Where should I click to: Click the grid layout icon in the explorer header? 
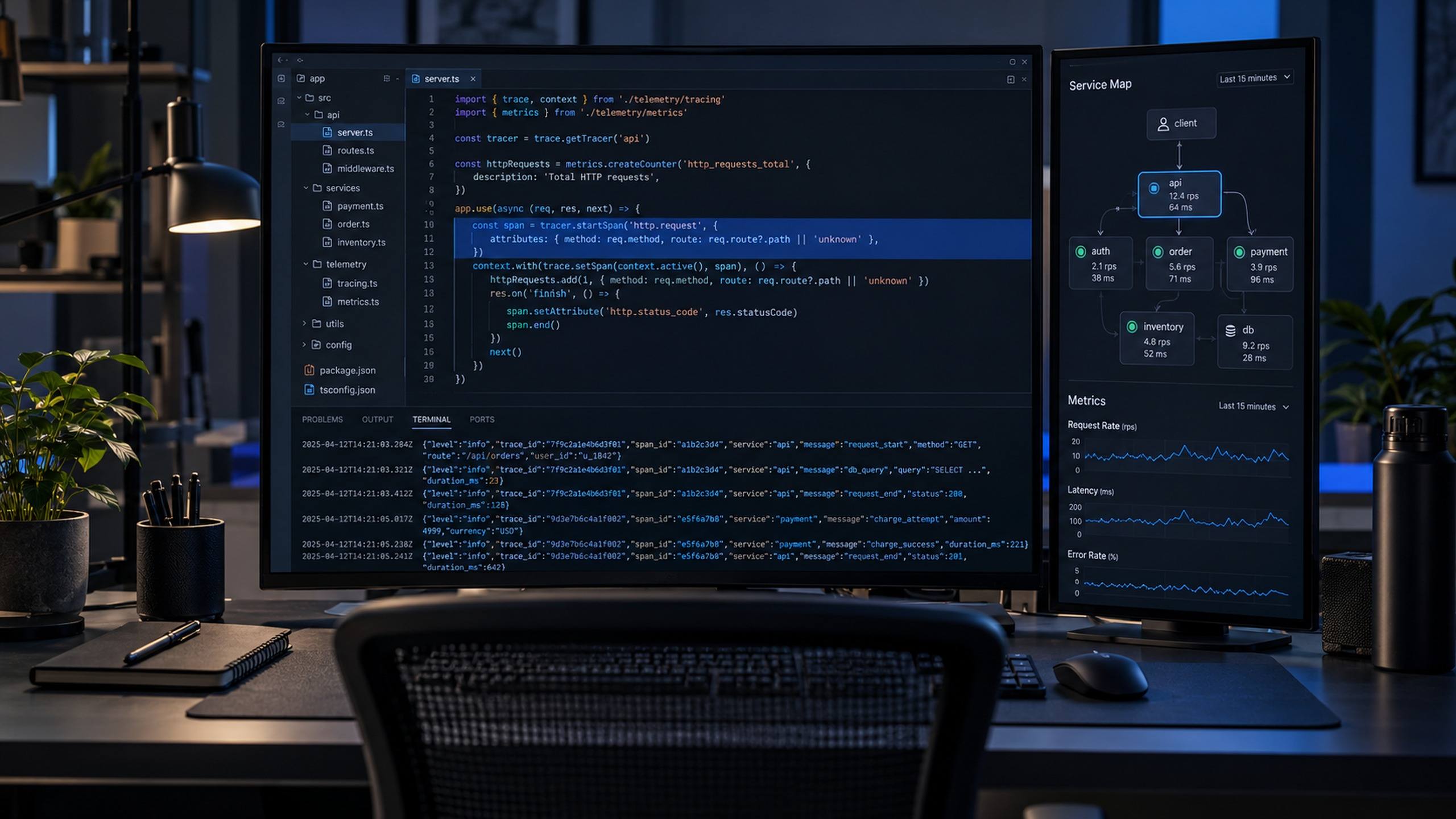coord(387,78)
